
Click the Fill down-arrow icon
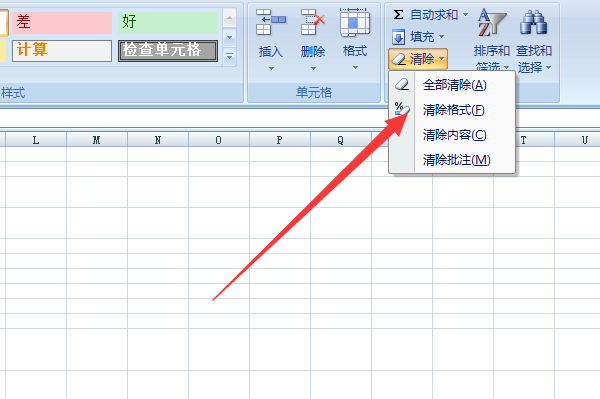(398, 37)
